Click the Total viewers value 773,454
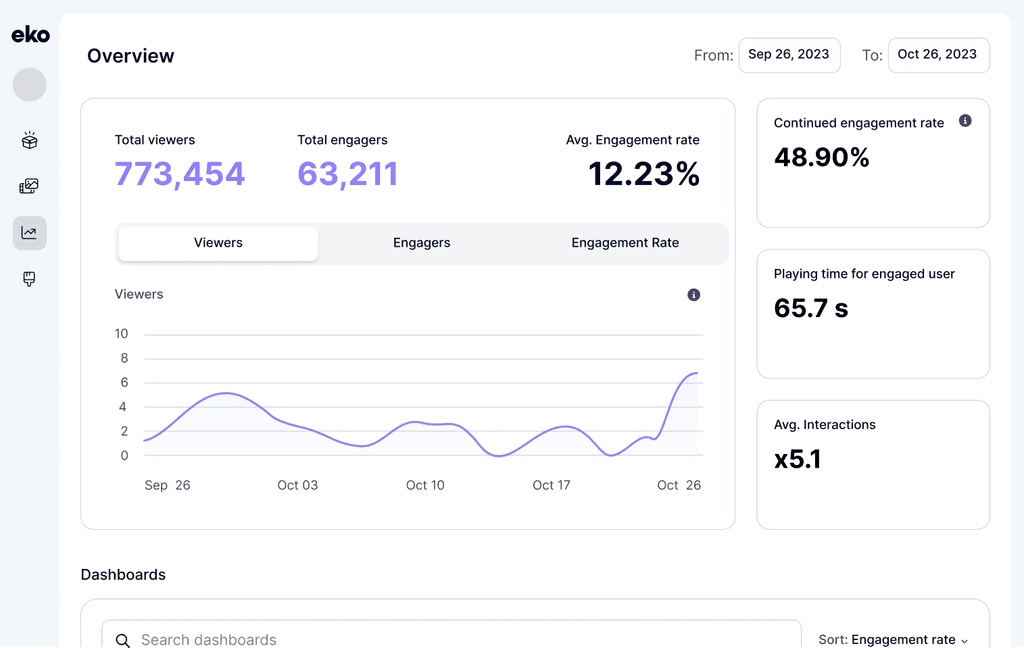Image resolution: width=1024 pixels, height=648 pixels. point(180,175)
